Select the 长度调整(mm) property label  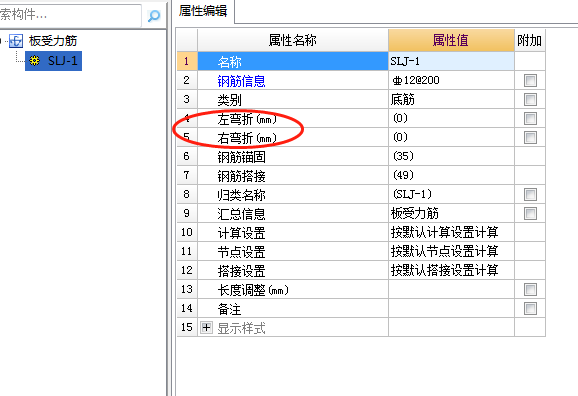[x=253, y=290]
